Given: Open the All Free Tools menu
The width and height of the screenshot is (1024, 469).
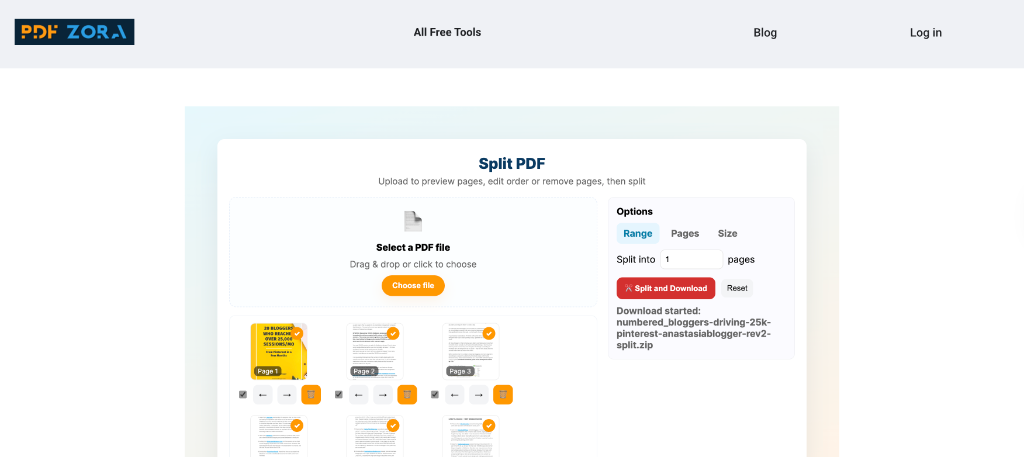Looking at the screenshot, I should pyautogui.click(x=447, y=32).
